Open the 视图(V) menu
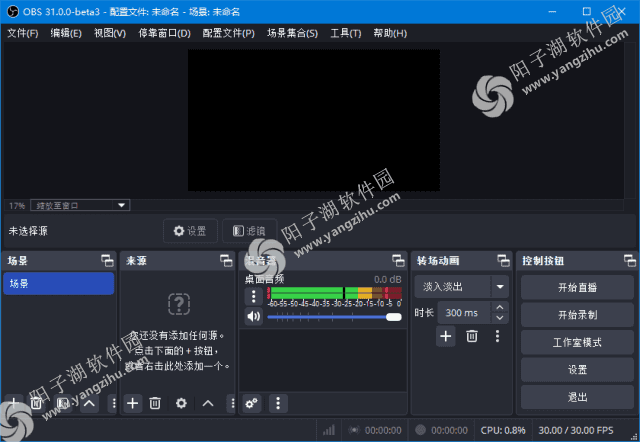The width and height of the screenshot is (640, 442). tap(110, 33)
